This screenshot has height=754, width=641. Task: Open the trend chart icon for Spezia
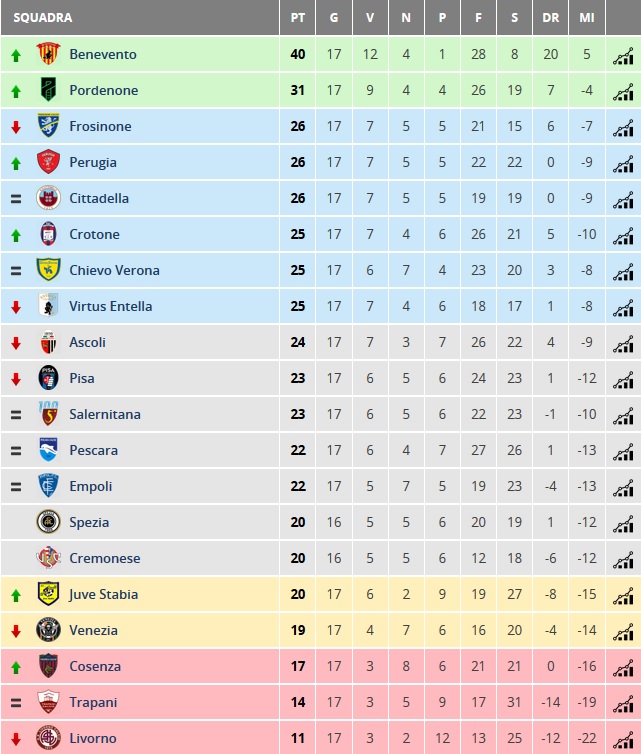pos(623,523)
